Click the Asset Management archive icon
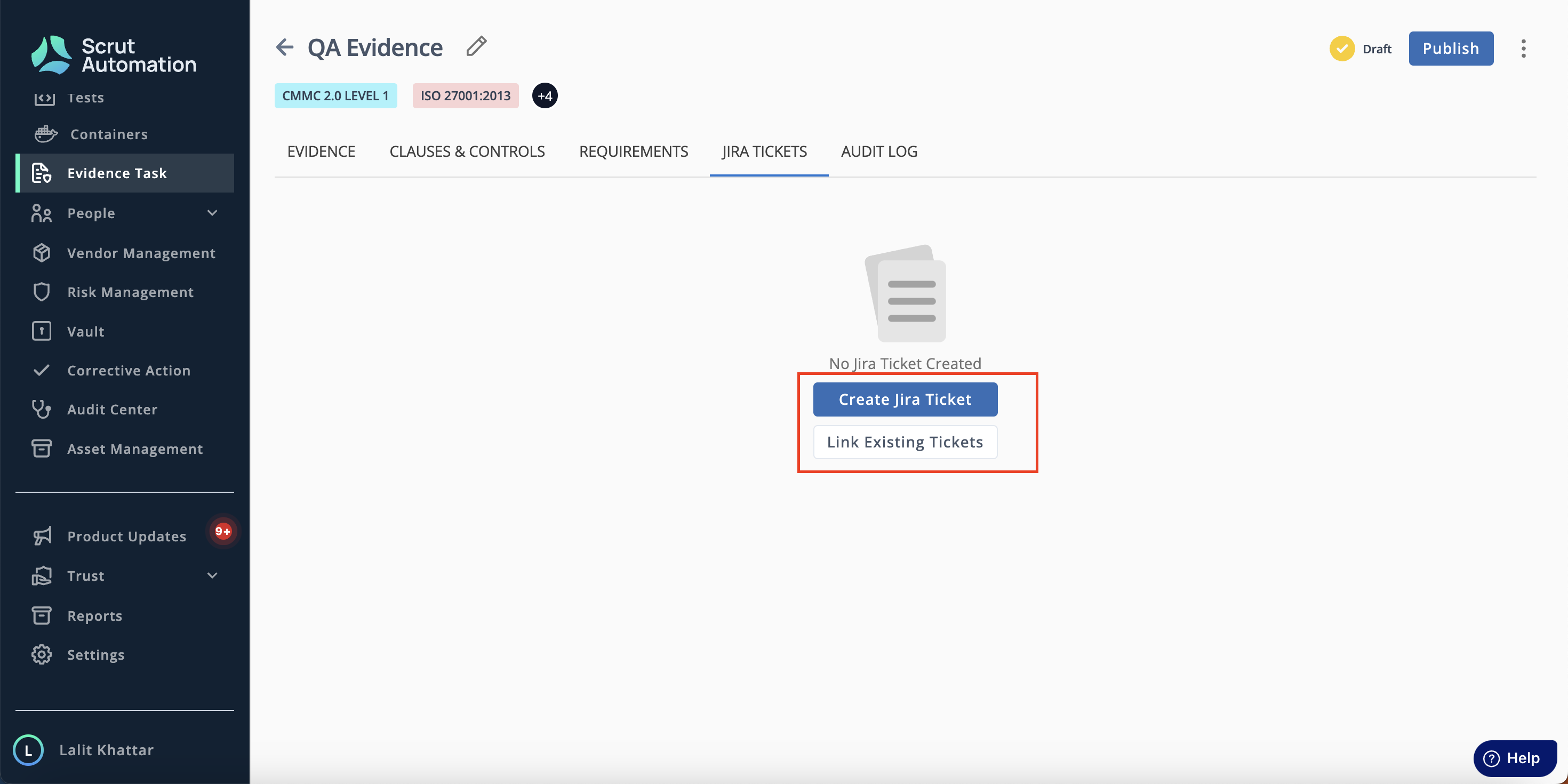This screenshot has height=784, width=1568. click(42, 449)
